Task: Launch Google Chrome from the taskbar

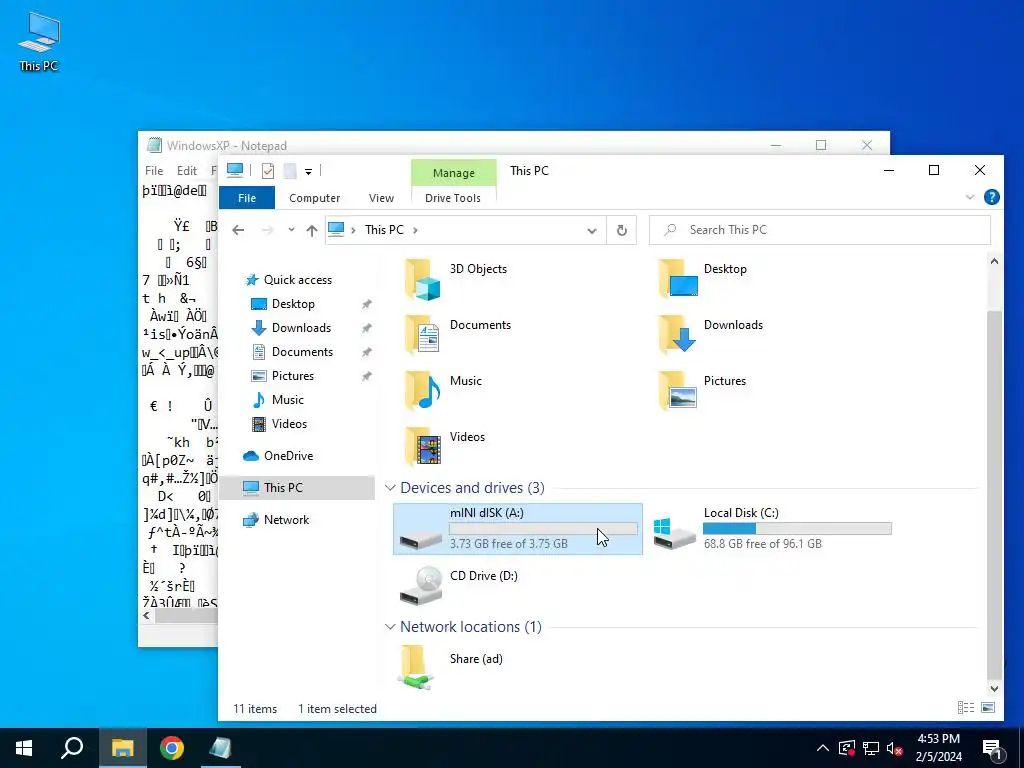Action: point(172,748)
